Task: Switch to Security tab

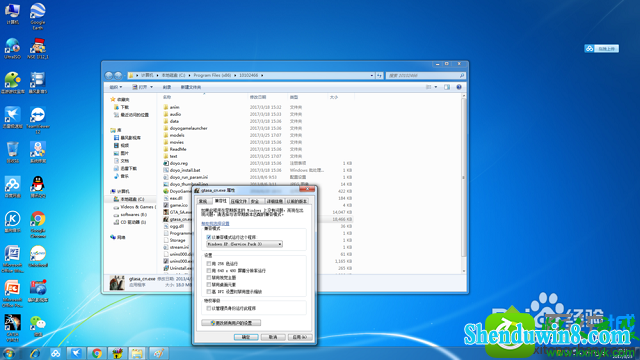Action: click(x=255, y=201)
